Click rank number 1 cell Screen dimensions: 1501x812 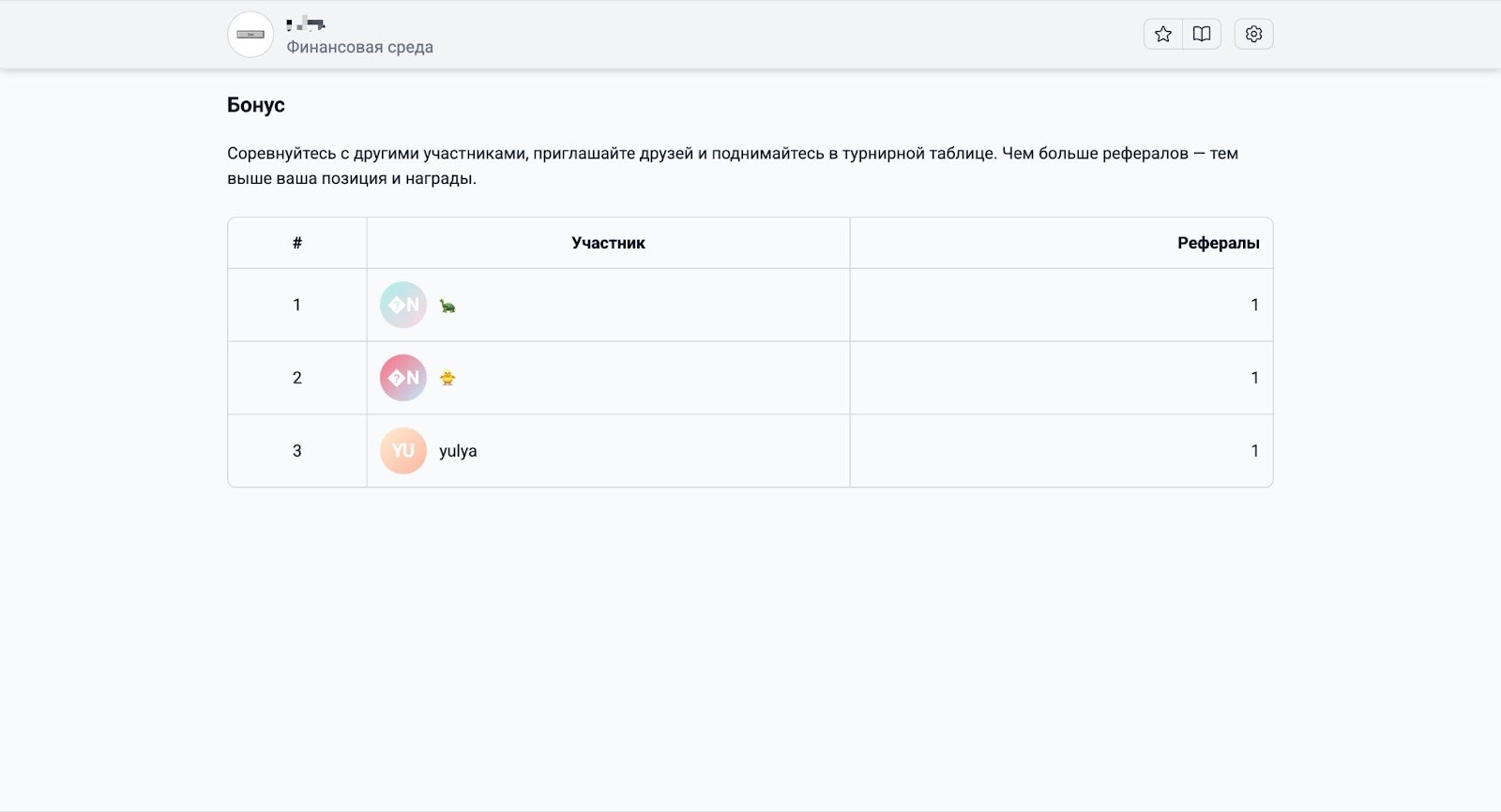coord(297,305)
